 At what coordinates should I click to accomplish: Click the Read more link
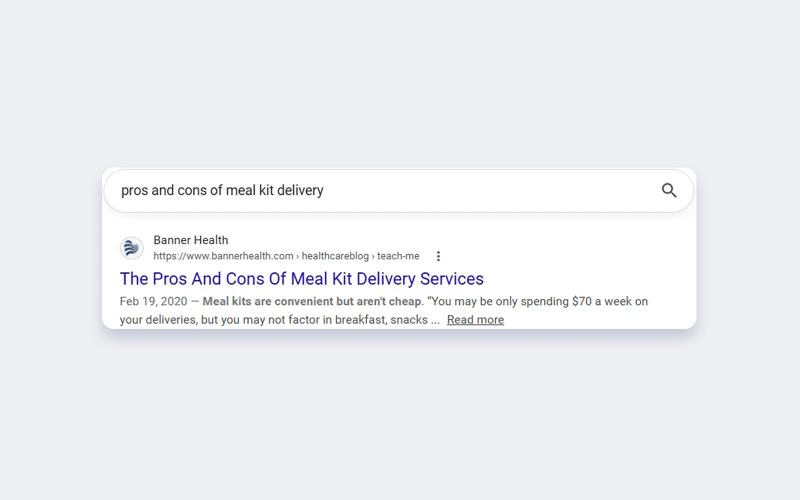476,320
